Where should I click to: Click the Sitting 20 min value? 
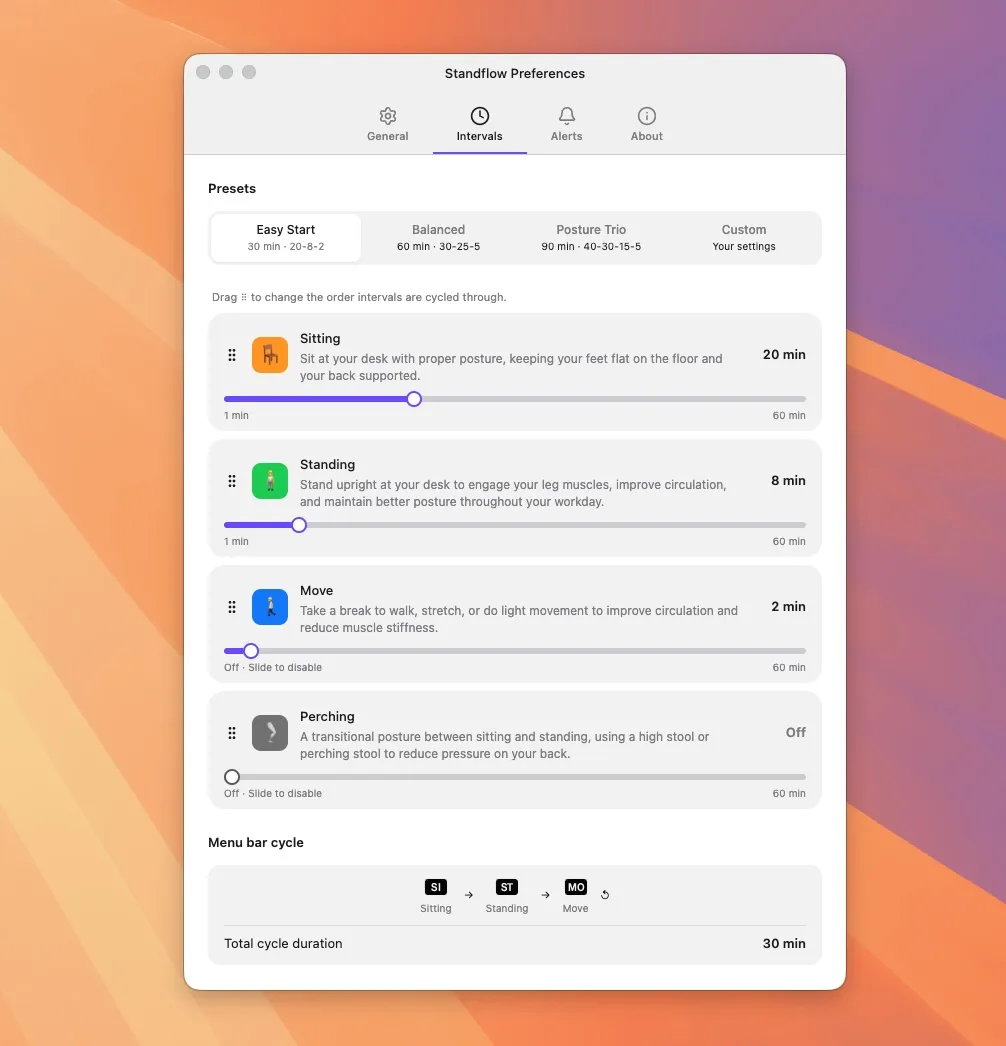coord(784,354)
